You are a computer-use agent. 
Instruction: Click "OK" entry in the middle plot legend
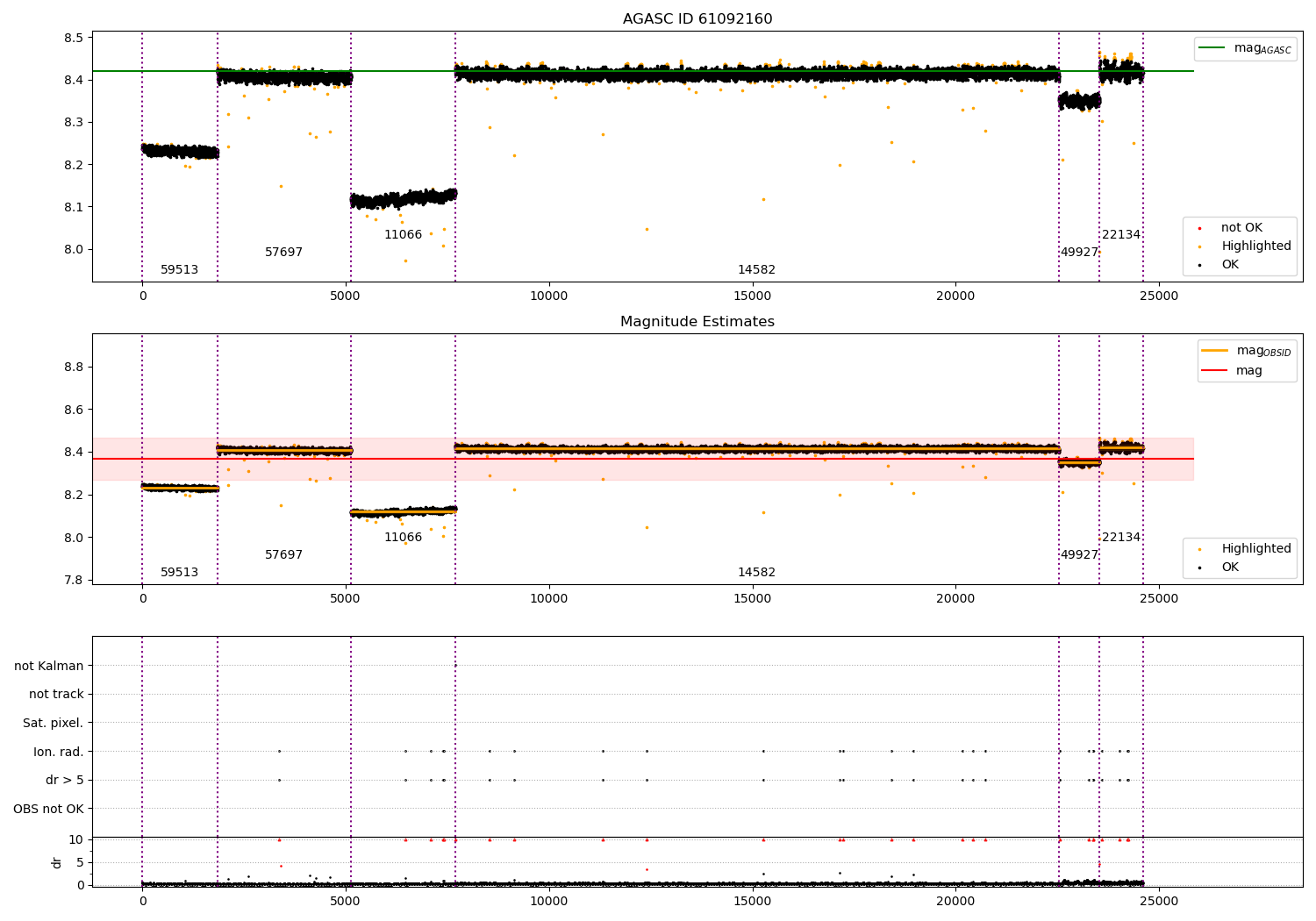[1230, 568]
